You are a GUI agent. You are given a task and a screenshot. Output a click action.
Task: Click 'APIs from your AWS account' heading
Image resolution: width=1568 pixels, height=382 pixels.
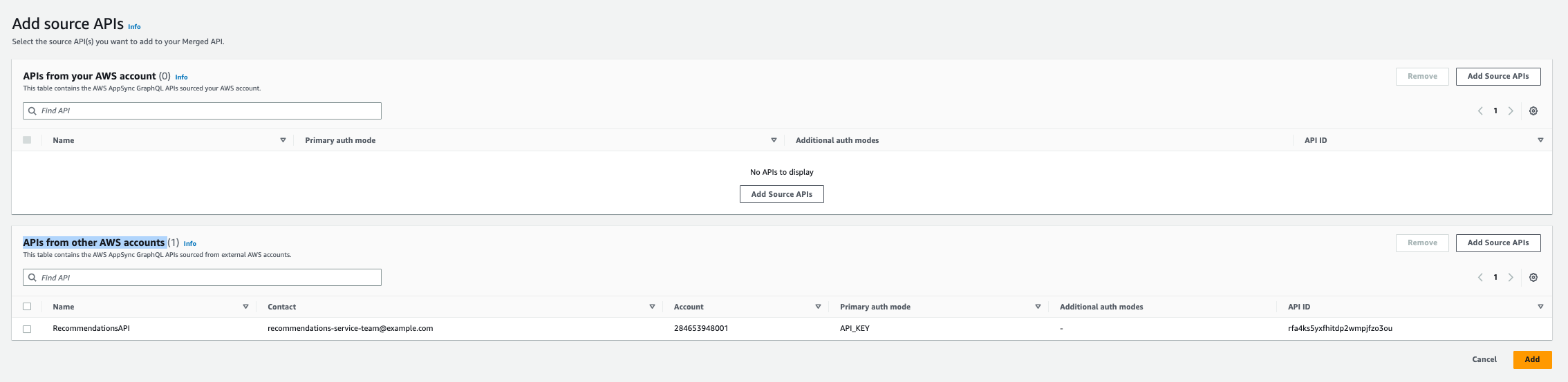90,76
